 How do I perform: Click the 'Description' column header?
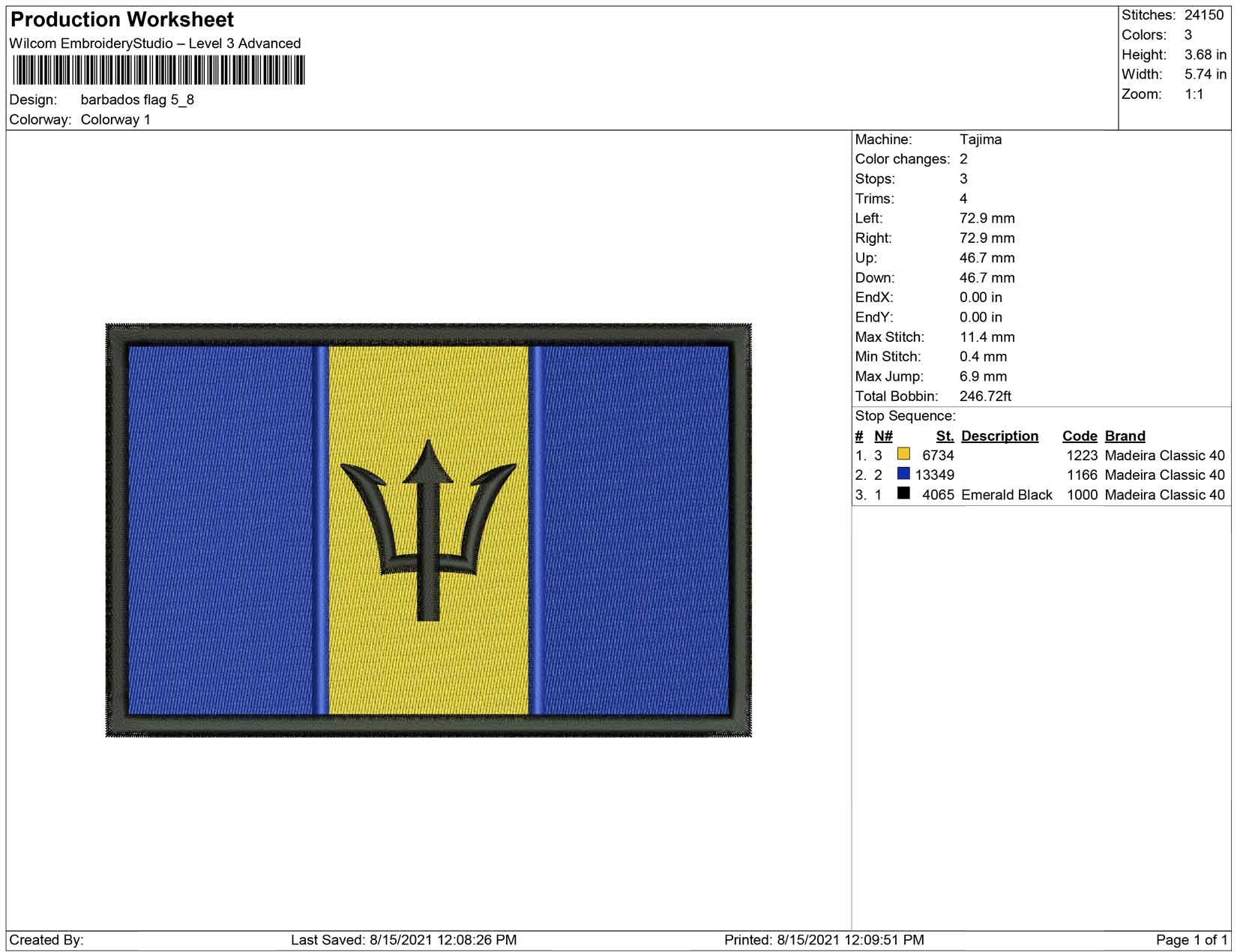pos(1000,436)
